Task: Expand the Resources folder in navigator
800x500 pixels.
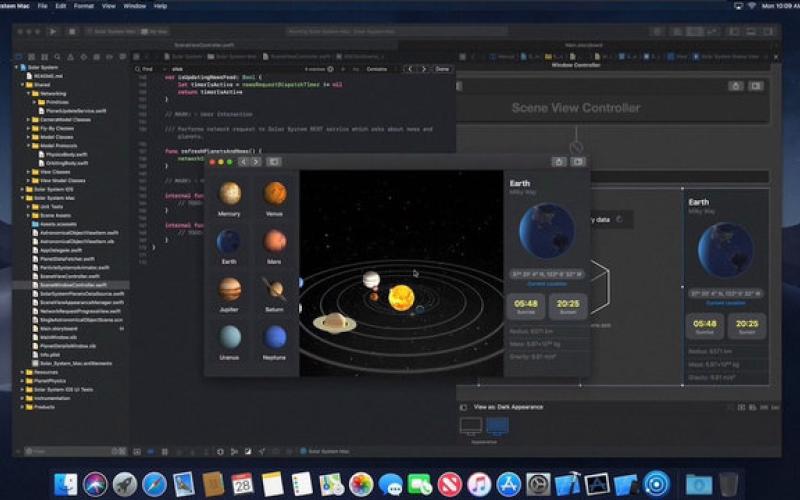Action: tap(23, 371)
